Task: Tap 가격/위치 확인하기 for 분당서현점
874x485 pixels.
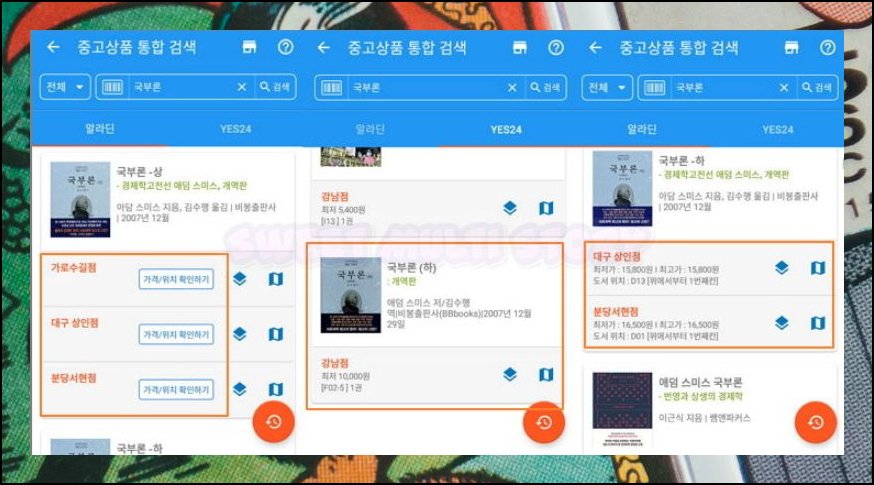Action: (176, 390)
